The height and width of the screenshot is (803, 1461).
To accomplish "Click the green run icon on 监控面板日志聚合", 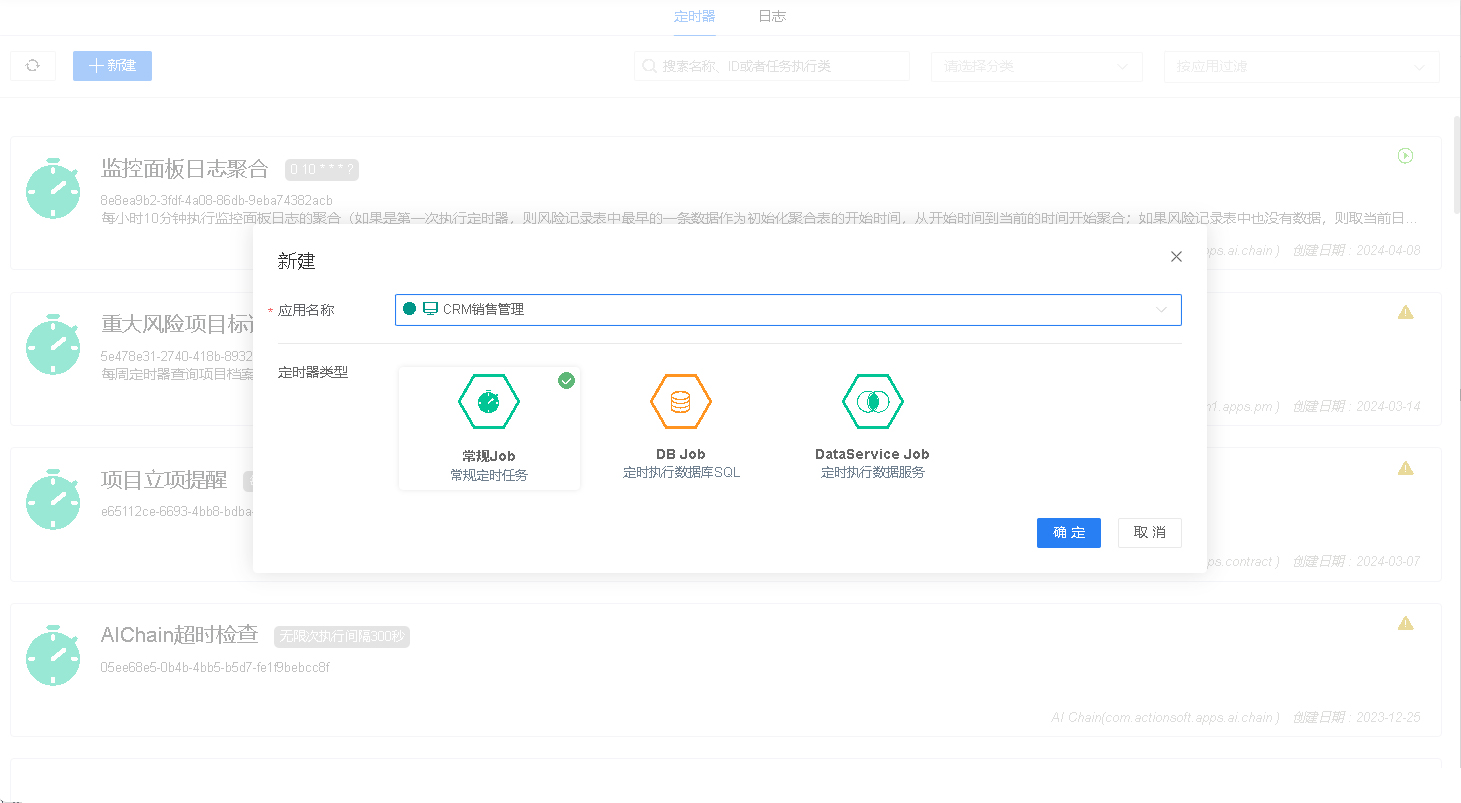I will (1405, 156).
